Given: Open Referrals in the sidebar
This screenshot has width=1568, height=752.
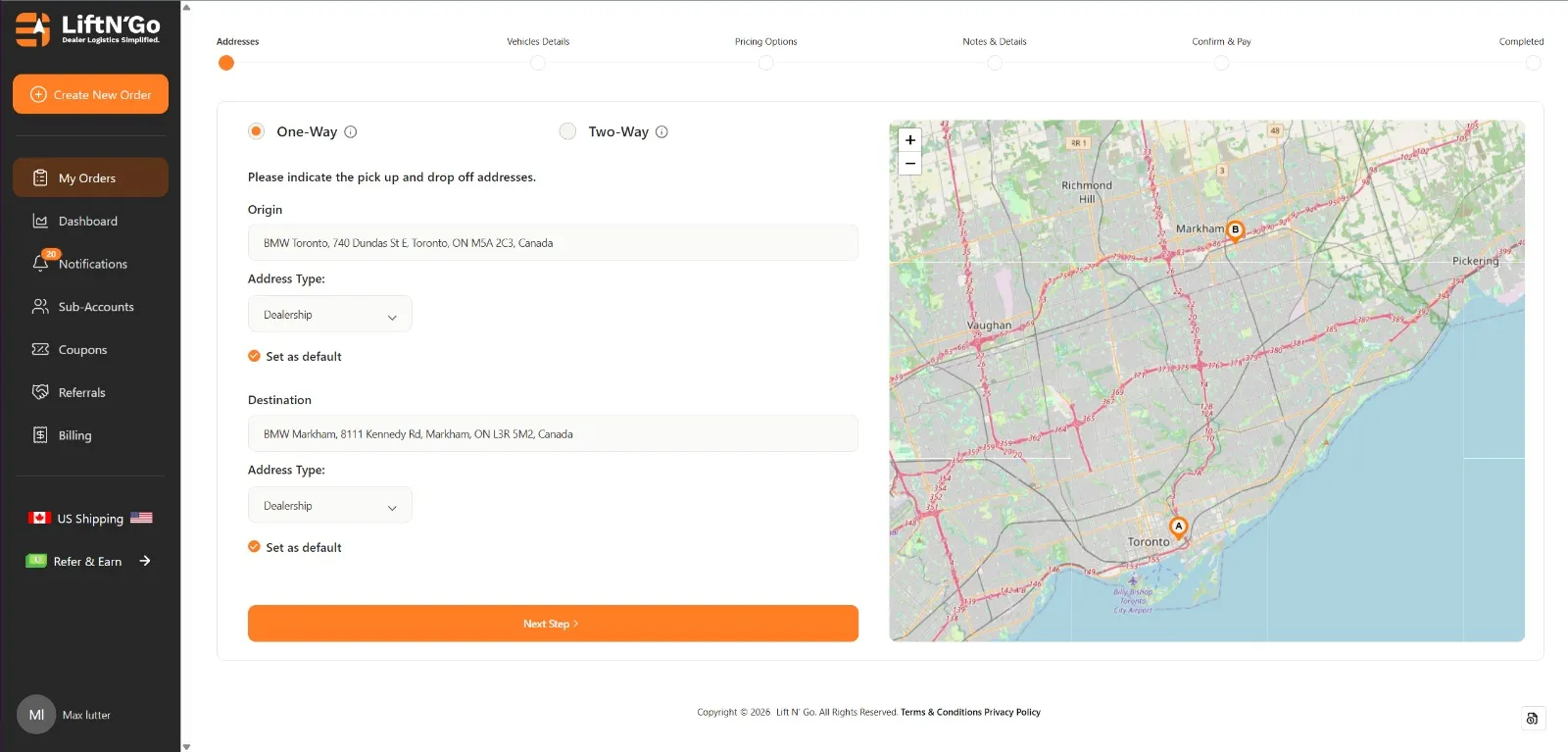Looking at the screenshot, I should point(90,392).
